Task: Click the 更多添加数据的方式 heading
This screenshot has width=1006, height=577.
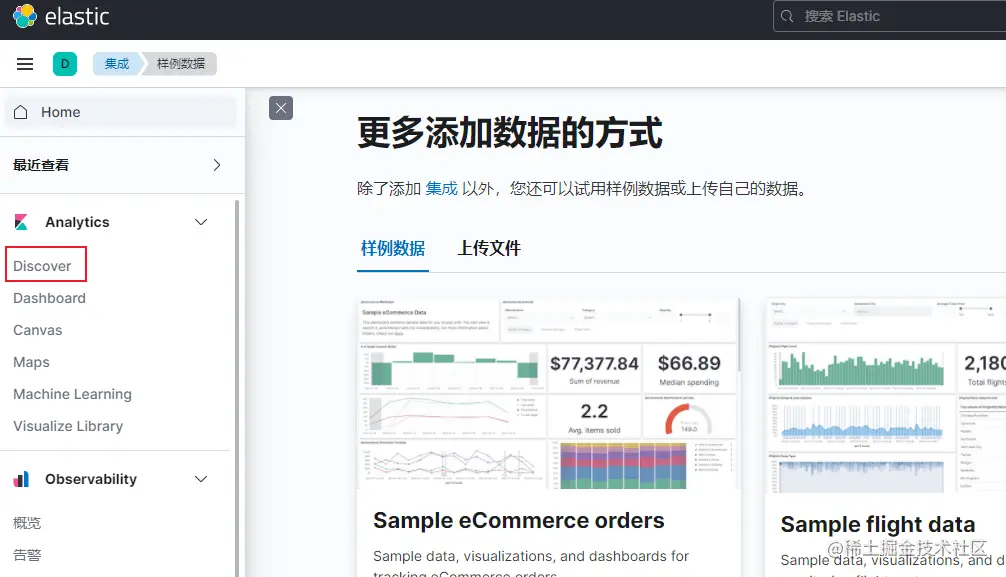Action: pos(510,133)
